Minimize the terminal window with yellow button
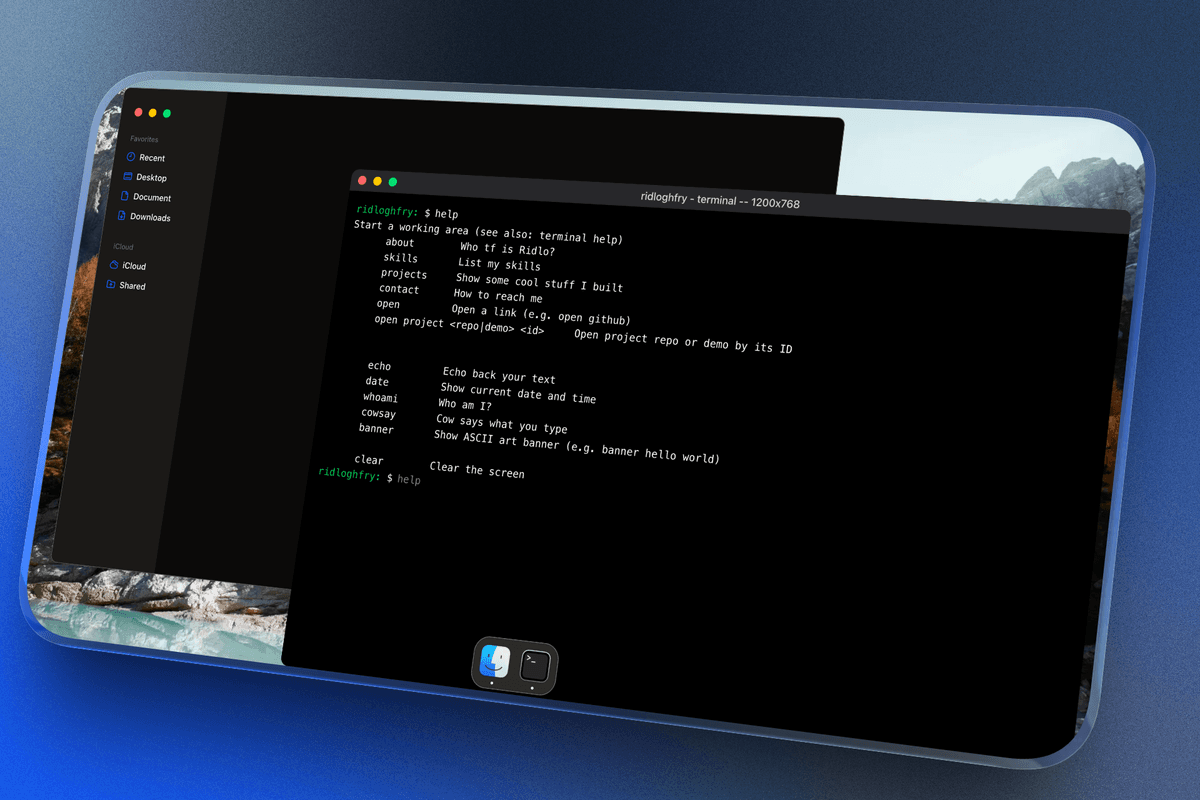The image size is (1200, 800). (377, 181)
